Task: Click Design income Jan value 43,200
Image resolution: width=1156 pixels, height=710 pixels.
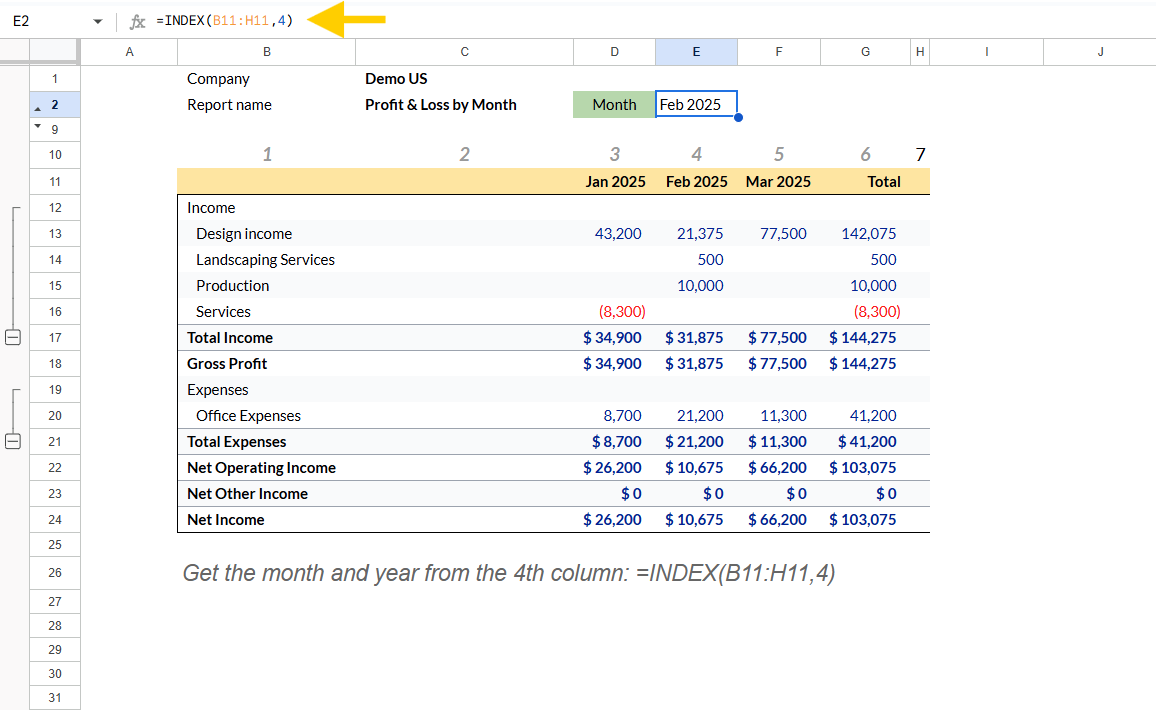Action: click(618, 234)
